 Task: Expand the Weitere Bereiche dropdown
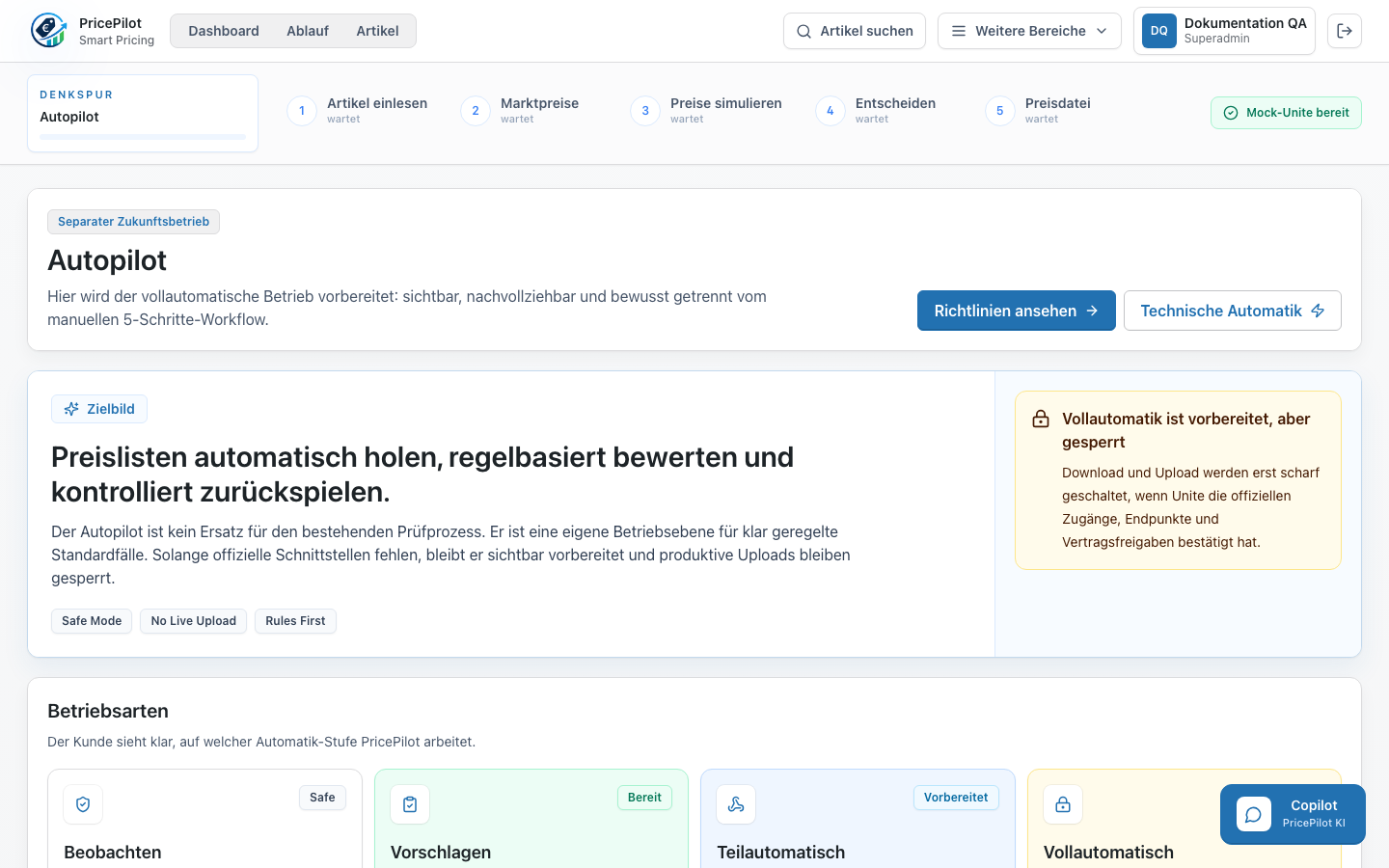[x=1029, y=31]
